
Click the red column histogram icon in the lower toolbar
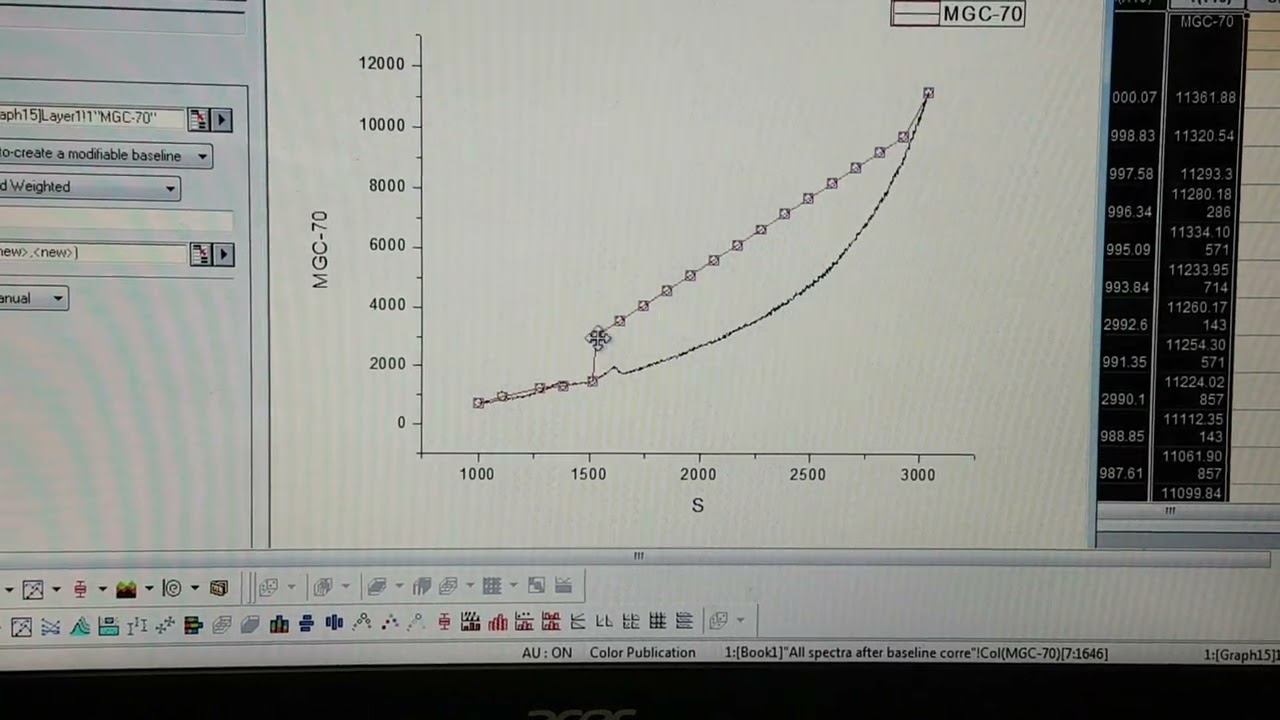498,623
